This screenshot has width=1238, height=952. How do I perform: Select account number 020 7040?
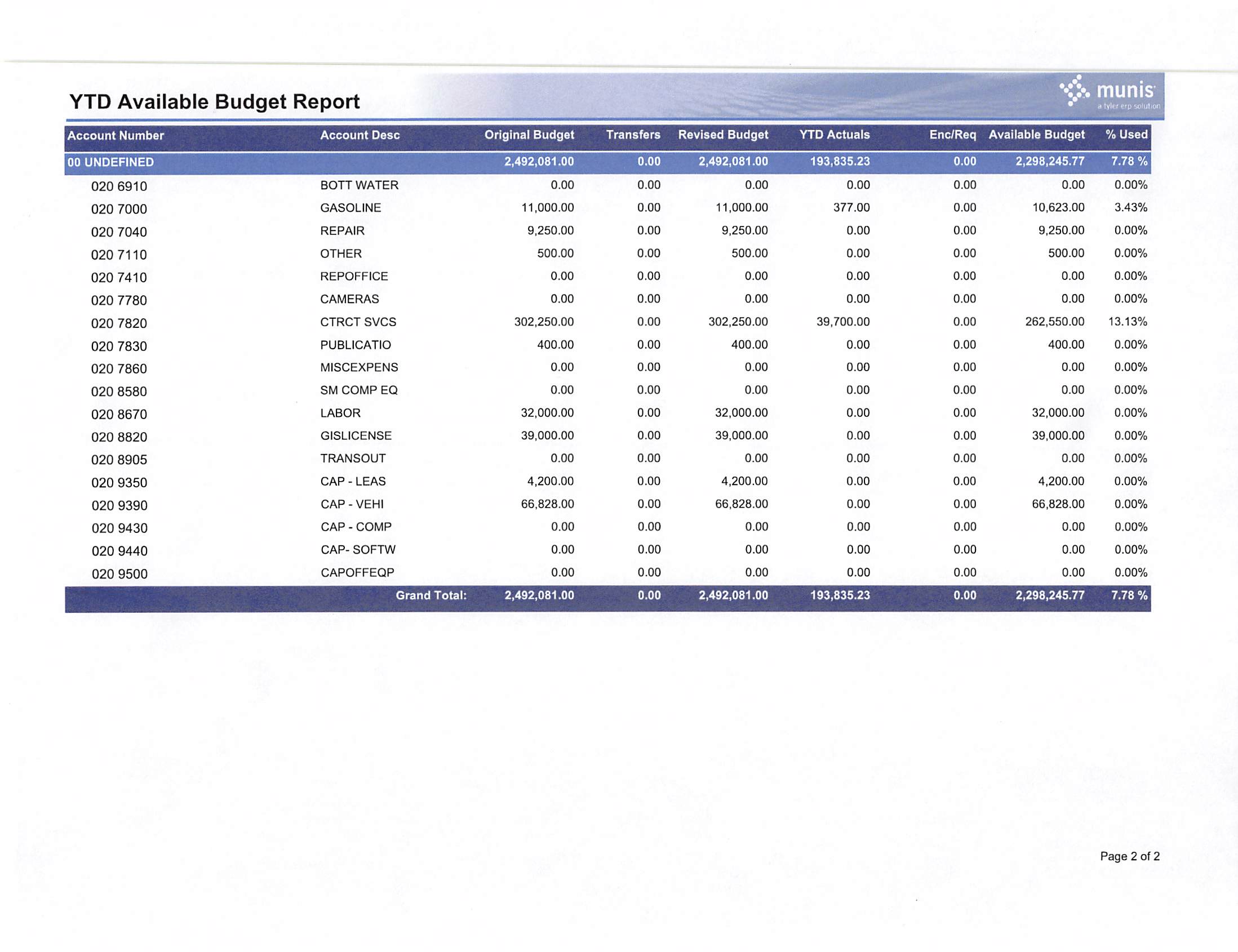[119, 232]
